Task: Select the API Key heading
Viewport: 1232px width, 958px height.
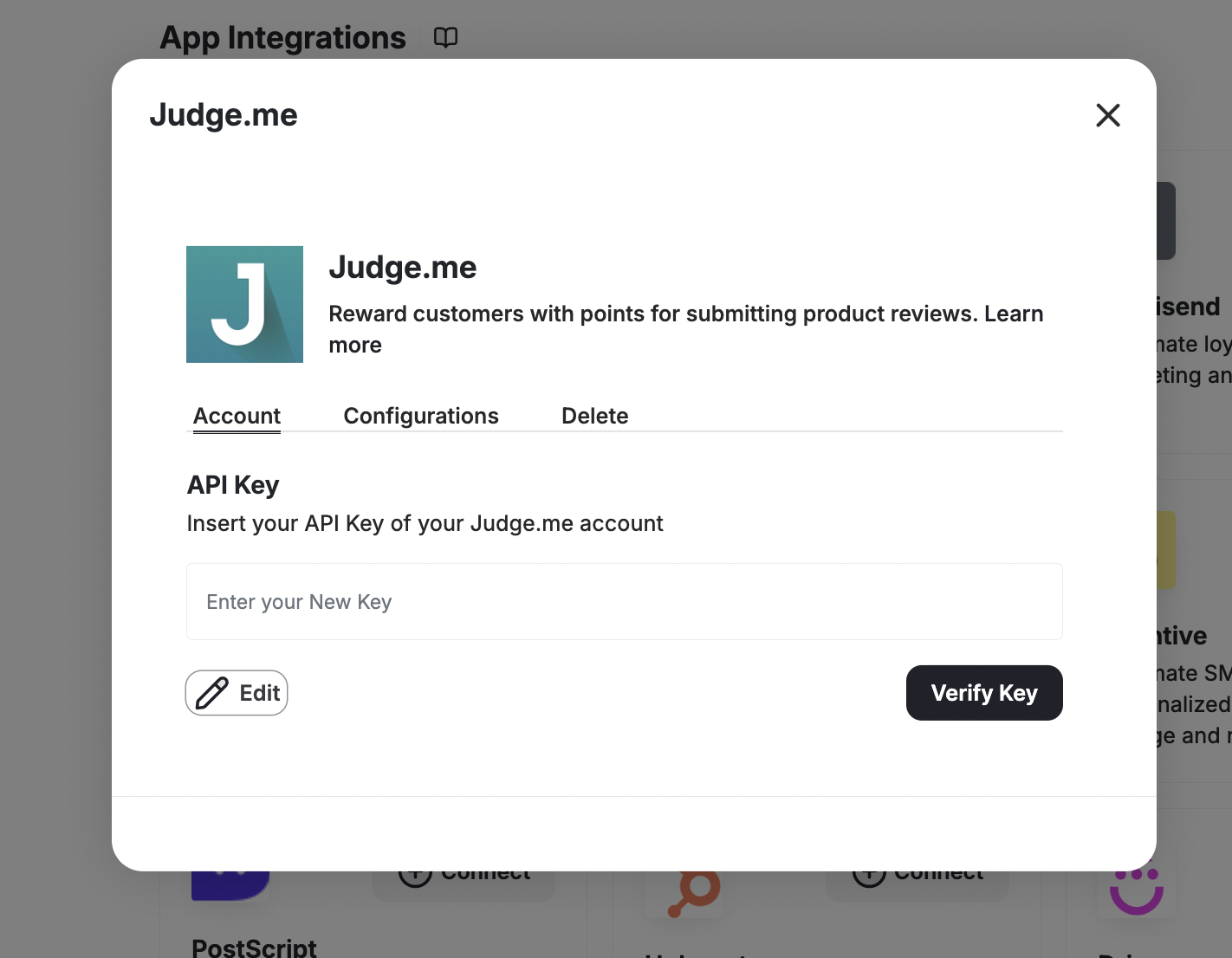Action: pos(233,485)
